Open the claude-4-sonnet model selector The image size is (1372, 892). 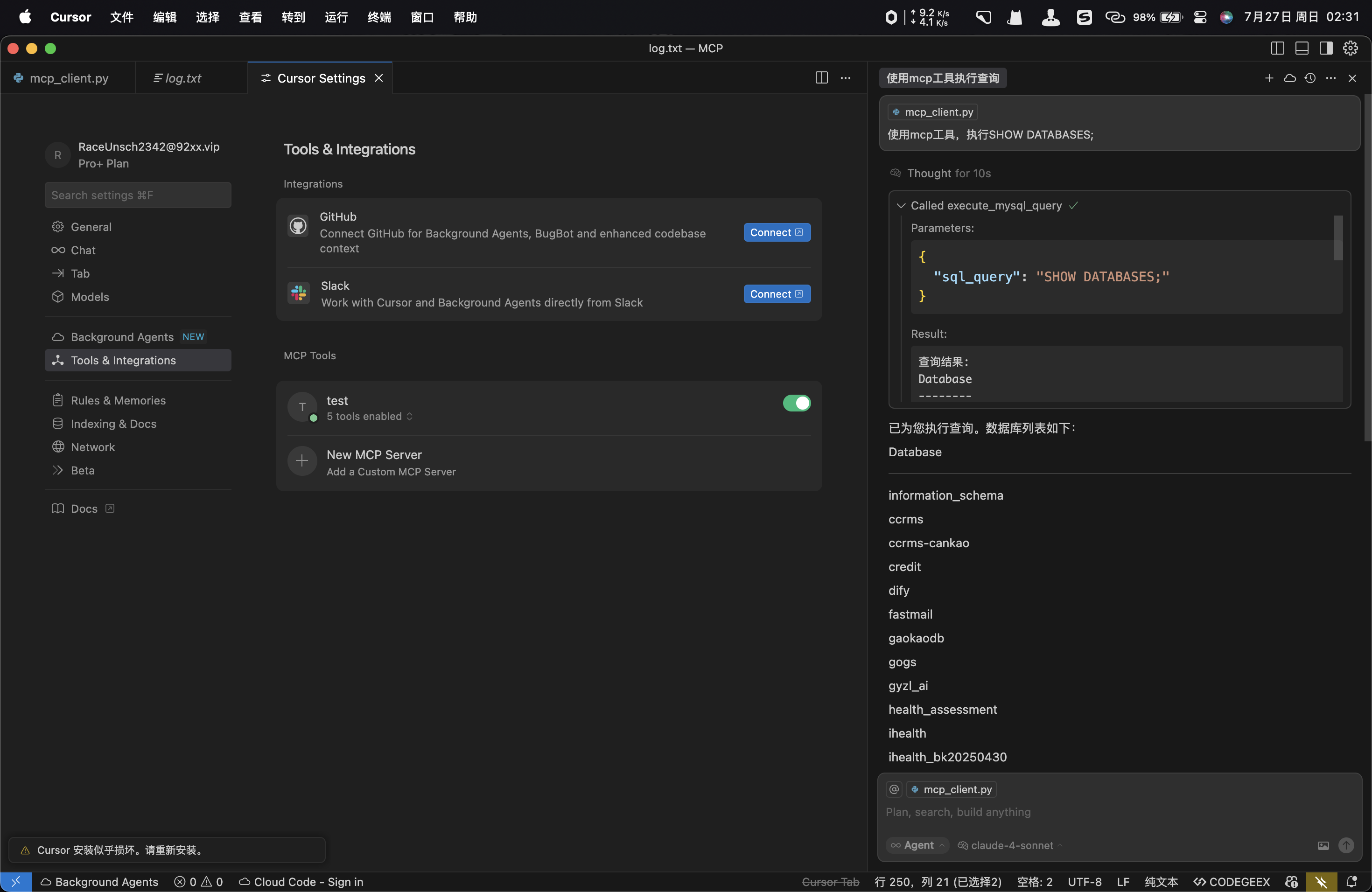(1011, 845)
